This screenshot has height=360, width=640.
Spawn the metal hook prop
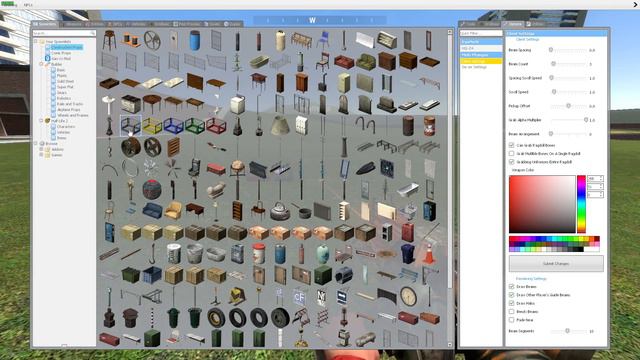click(x=152, y=253)
